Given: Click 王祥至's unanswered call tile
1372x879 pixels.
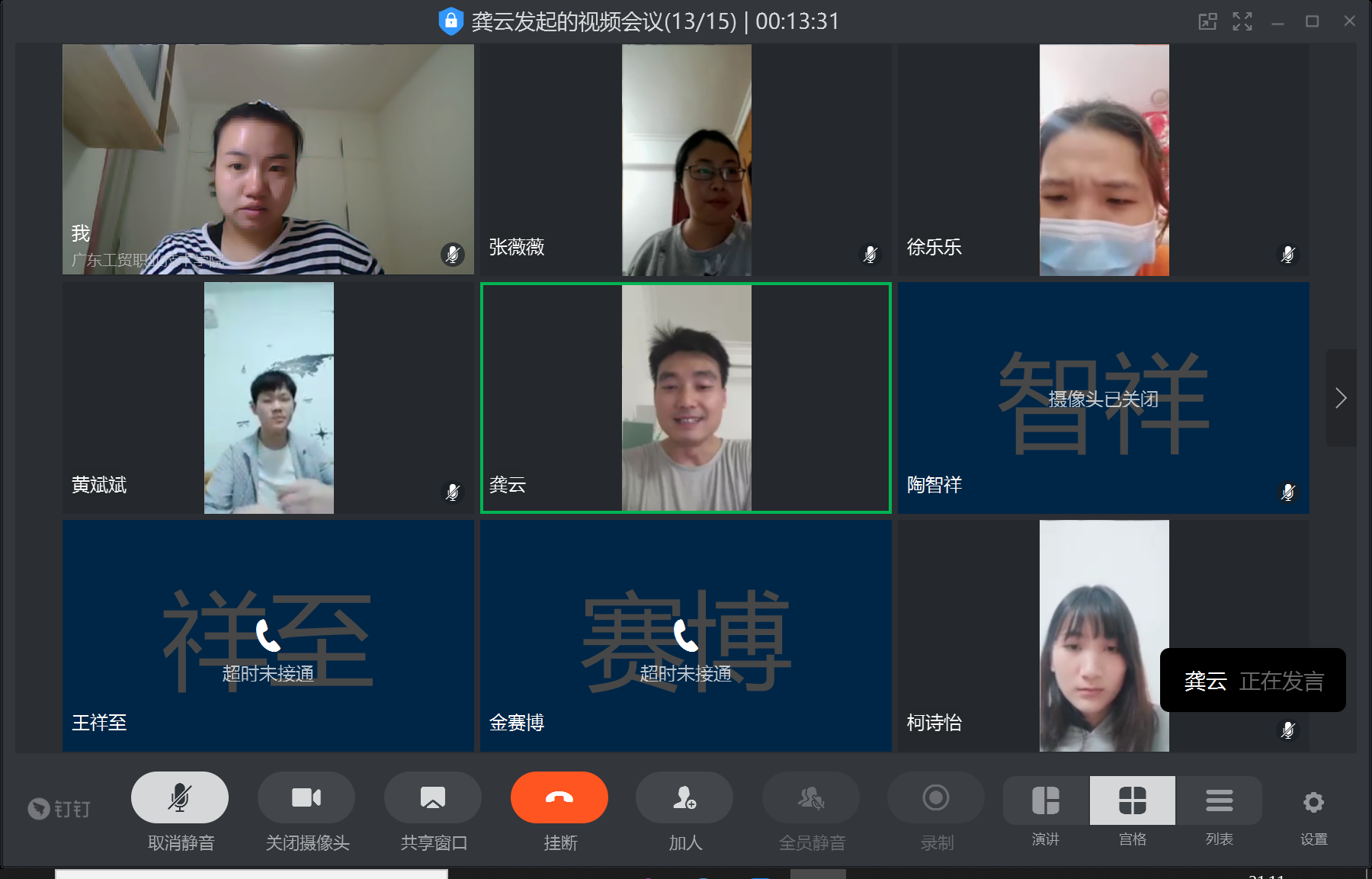Looking at the screenshot, I should pyautogui.click(x=268, y=636).
